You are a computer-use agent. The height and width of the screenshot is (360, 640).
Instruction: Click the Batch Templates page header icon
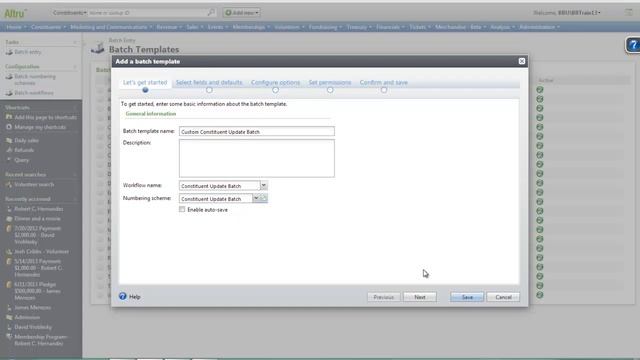point(98,47)
